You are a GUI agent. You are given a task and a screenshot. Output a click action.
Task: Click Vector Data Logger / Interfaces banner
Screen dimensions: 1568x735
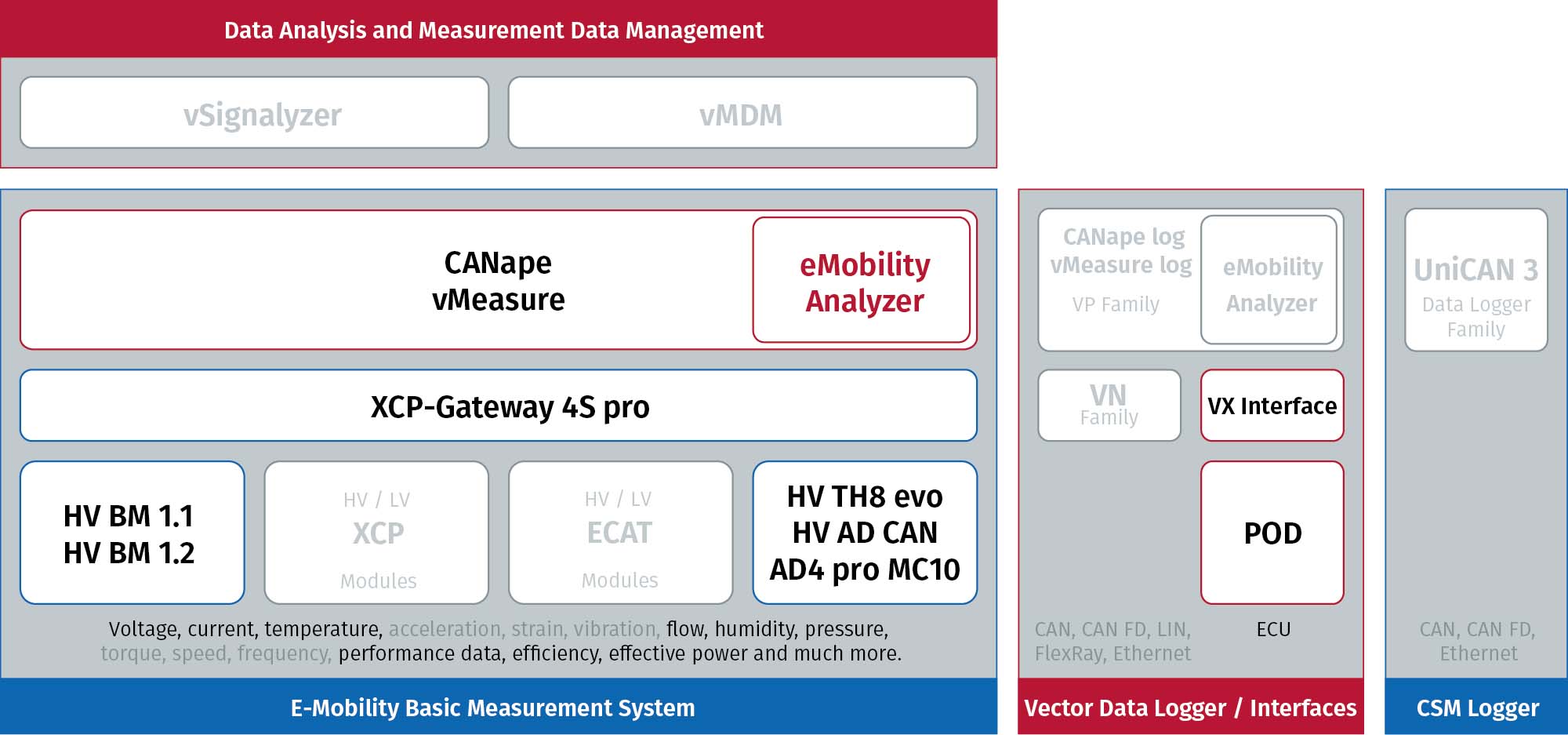coord(1191,707)
